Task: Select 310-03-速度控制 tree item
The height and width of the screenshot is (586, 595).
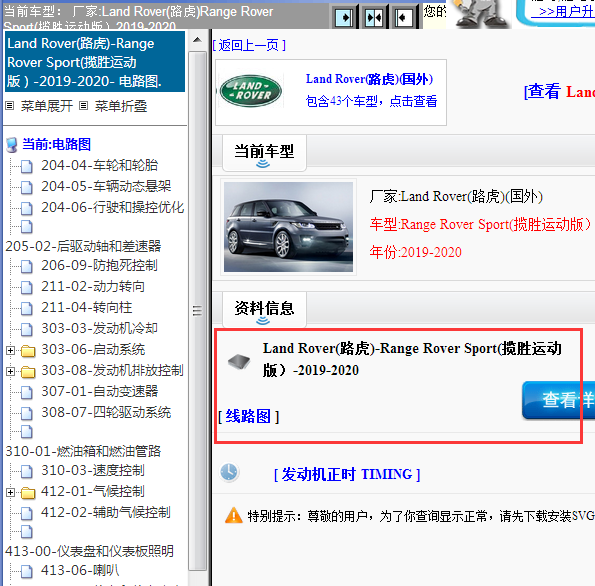Action: coord(93,471)
